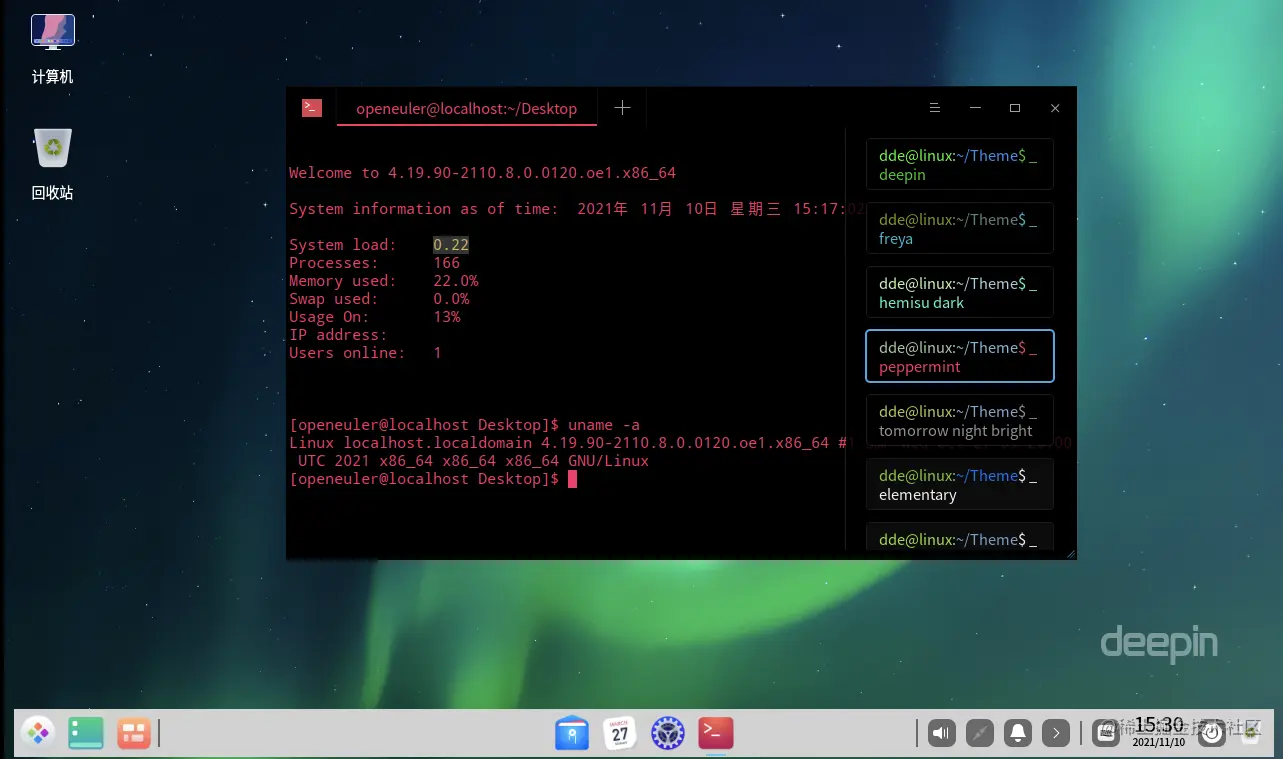Click the System information as of time line
1283x759 pixels.
[x=577, y=209]
